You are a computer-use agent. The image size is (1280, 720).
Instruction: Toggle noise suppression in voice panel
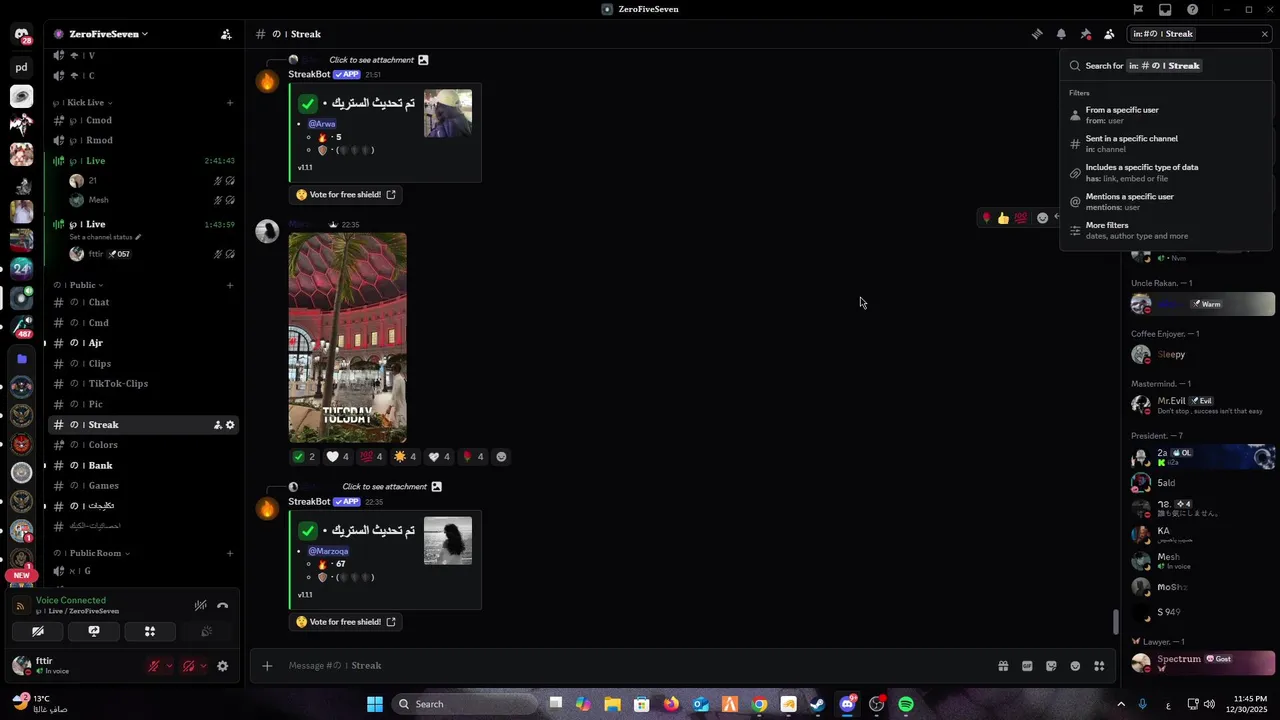pyautogui.click(x=200, y=605)
